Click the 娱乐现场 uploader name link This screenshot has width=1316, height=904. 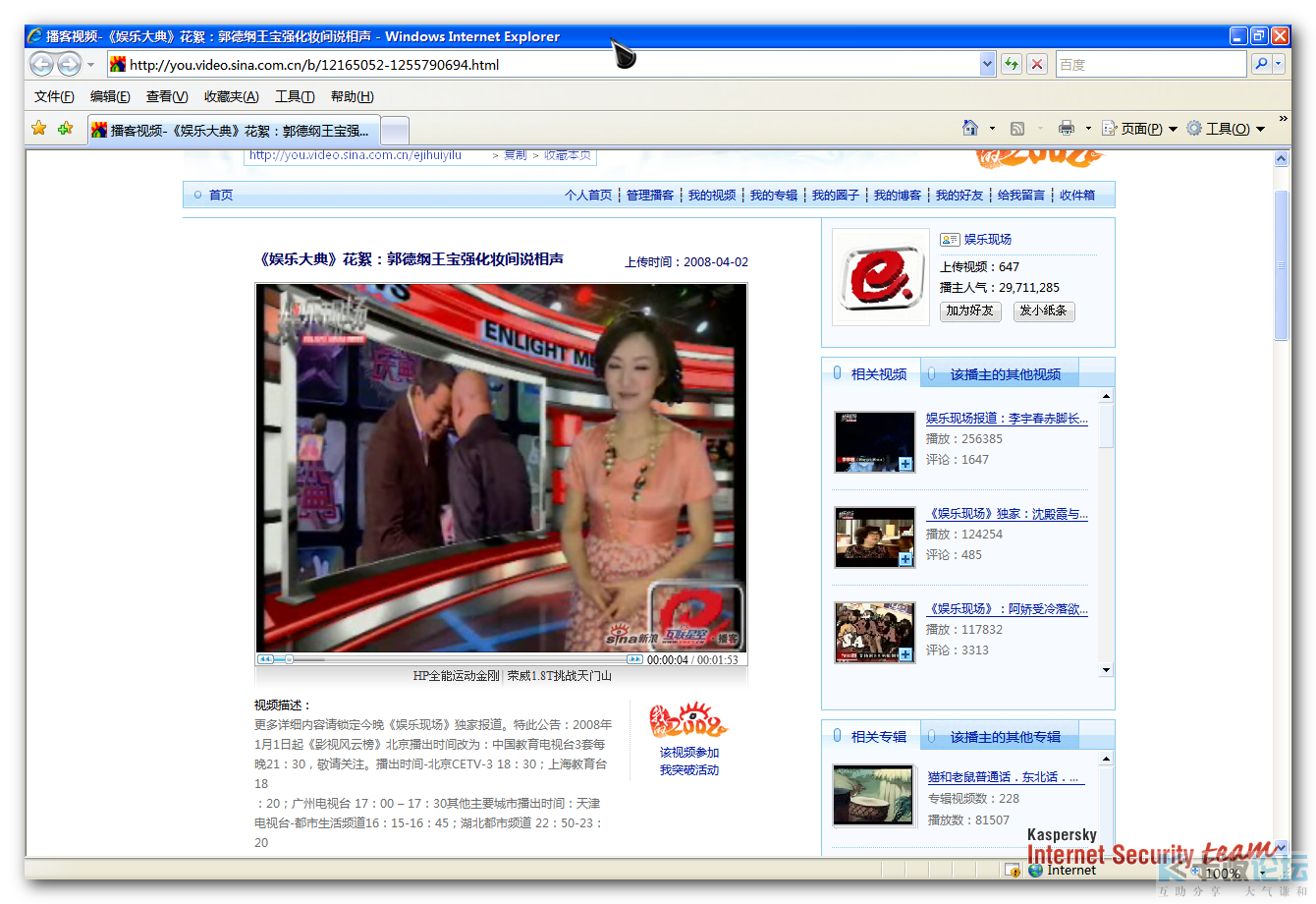[x=988, y=240]
